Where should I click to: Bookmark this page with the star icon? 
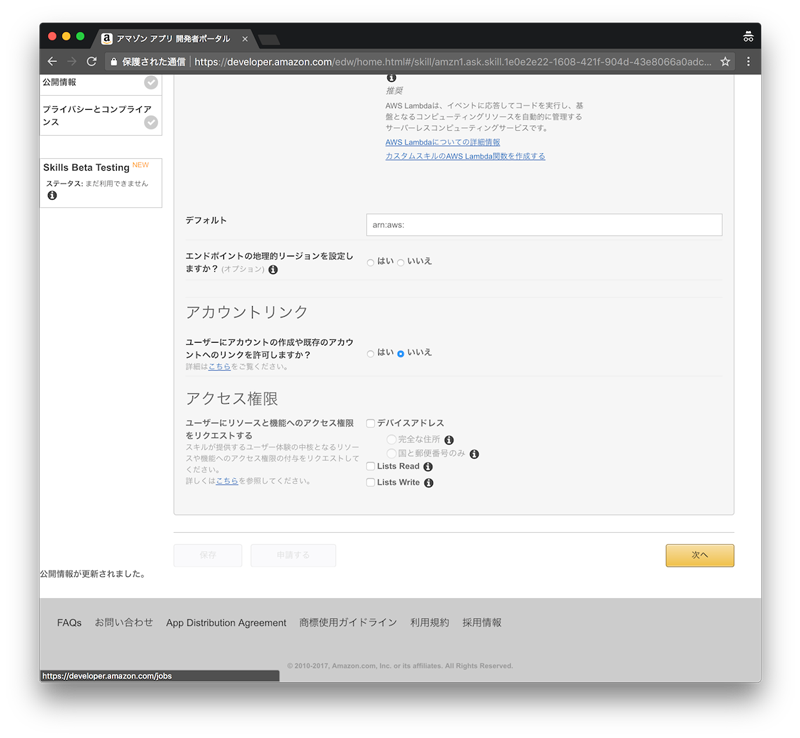pos(725,62)
